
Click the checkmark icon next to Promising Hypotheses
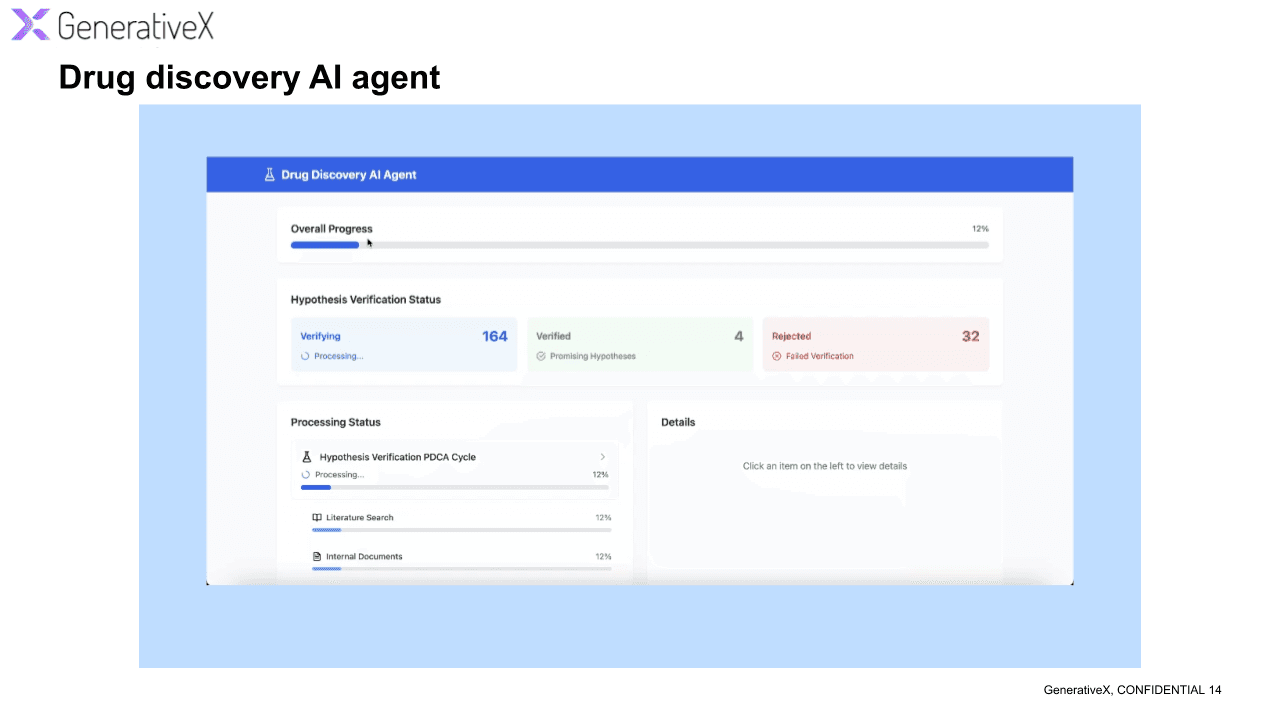tap(541, 356)
